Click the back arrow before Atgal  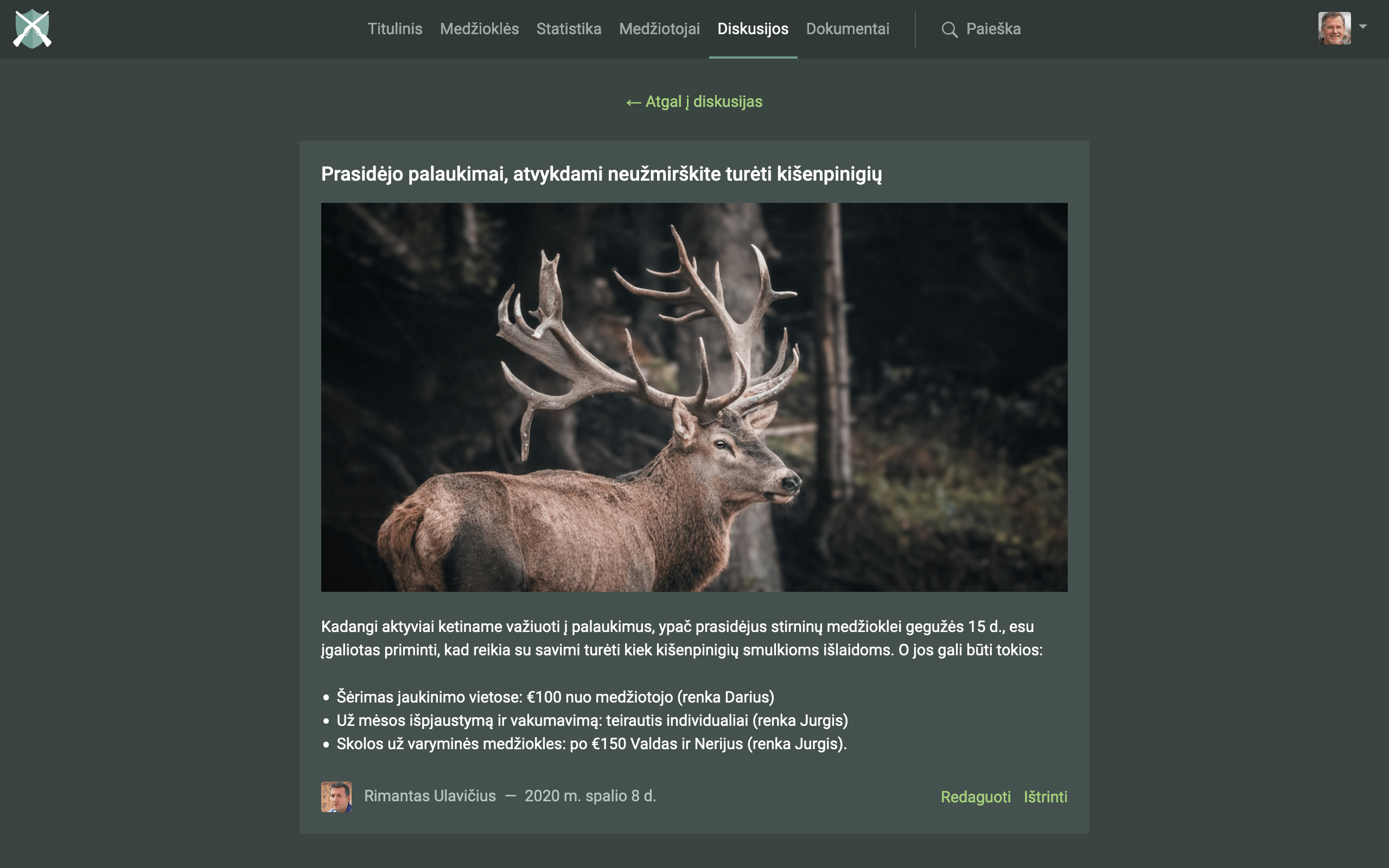point(633,103)
